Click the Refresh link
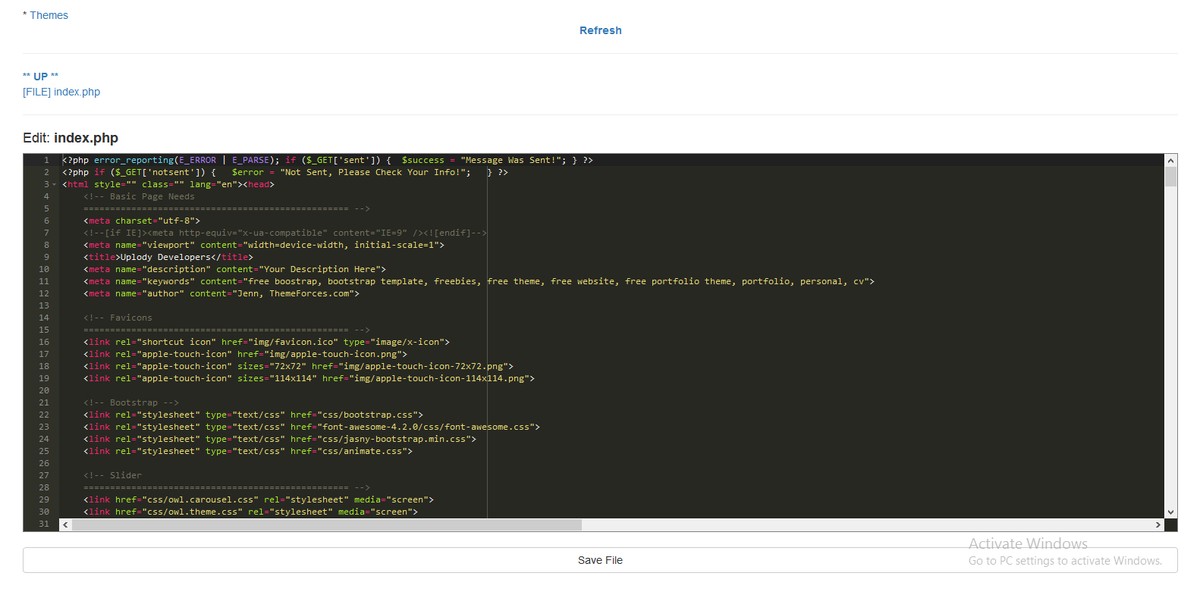This screenshot has height=598, width=1200. tap(600, 30)
